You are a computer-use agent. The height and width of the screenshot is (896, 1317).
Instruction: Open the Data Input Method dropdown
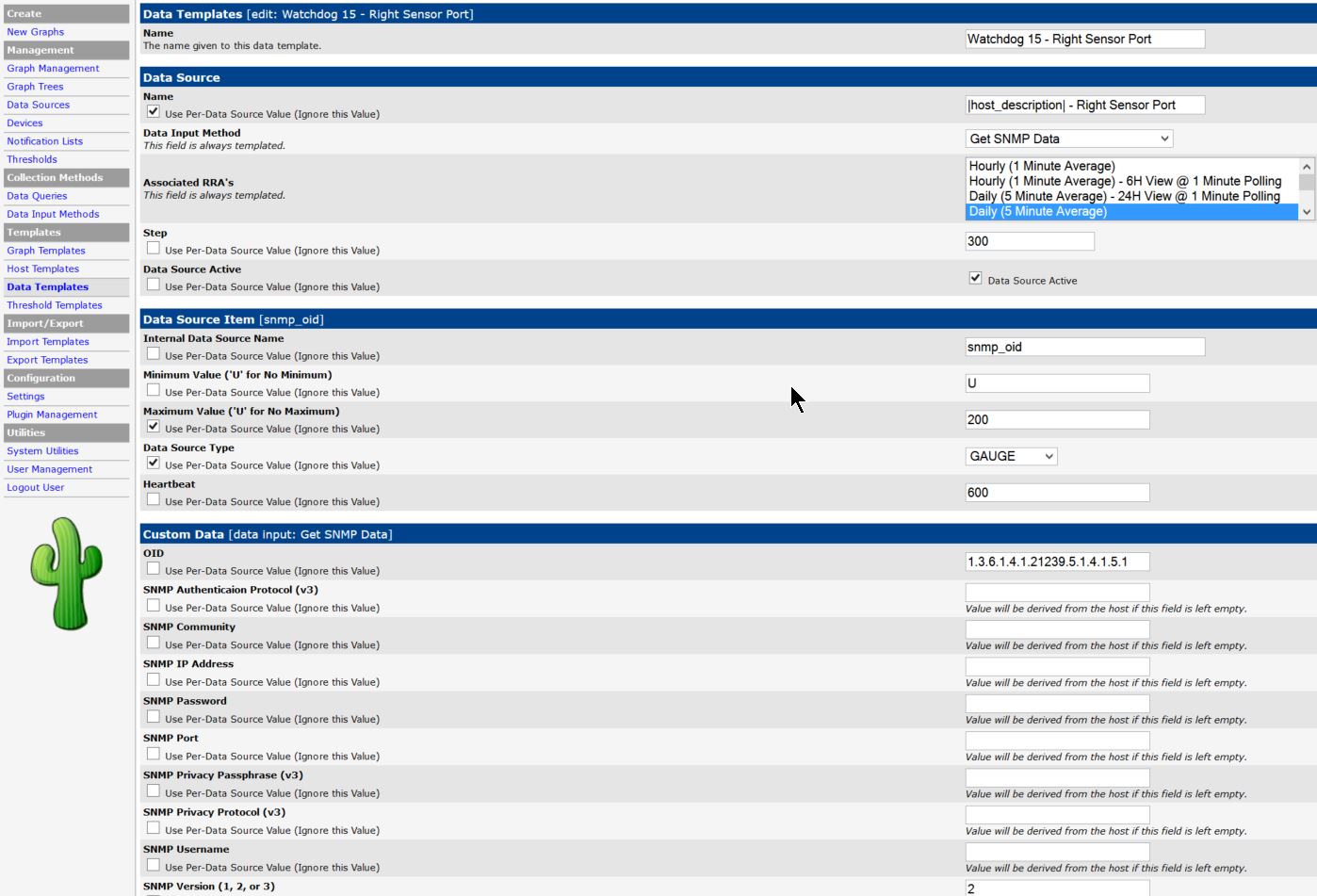click(x=1069, y=139)
